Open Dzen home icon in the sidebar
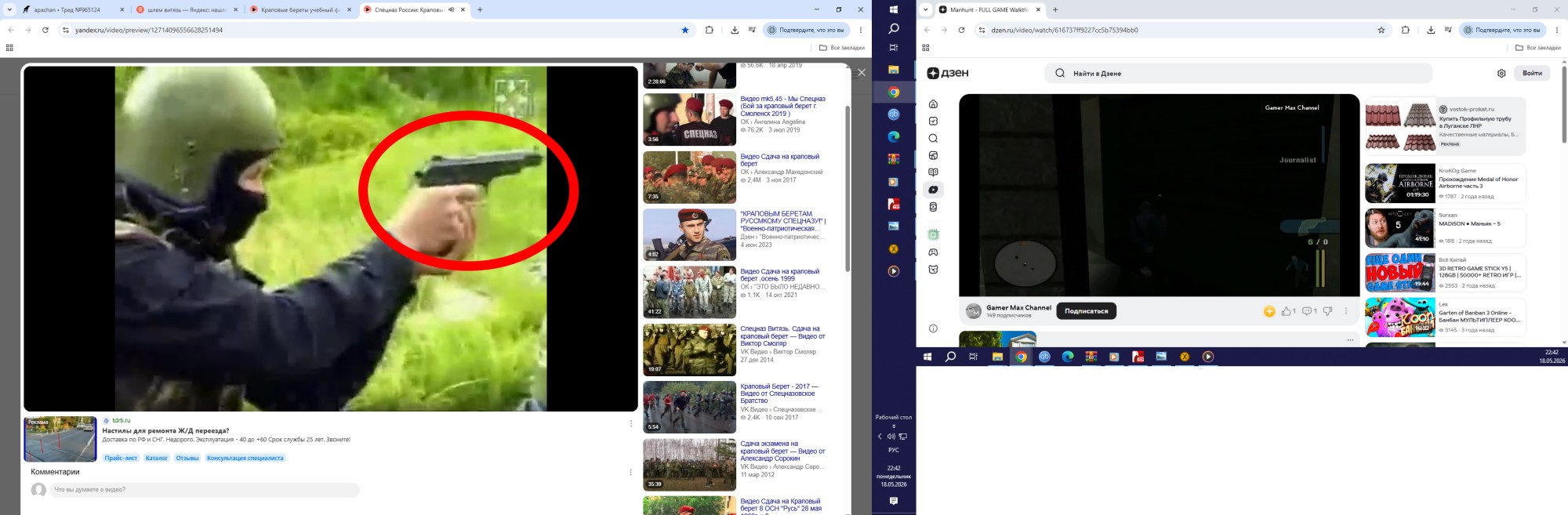1568x515 pixels. (933, 103)
